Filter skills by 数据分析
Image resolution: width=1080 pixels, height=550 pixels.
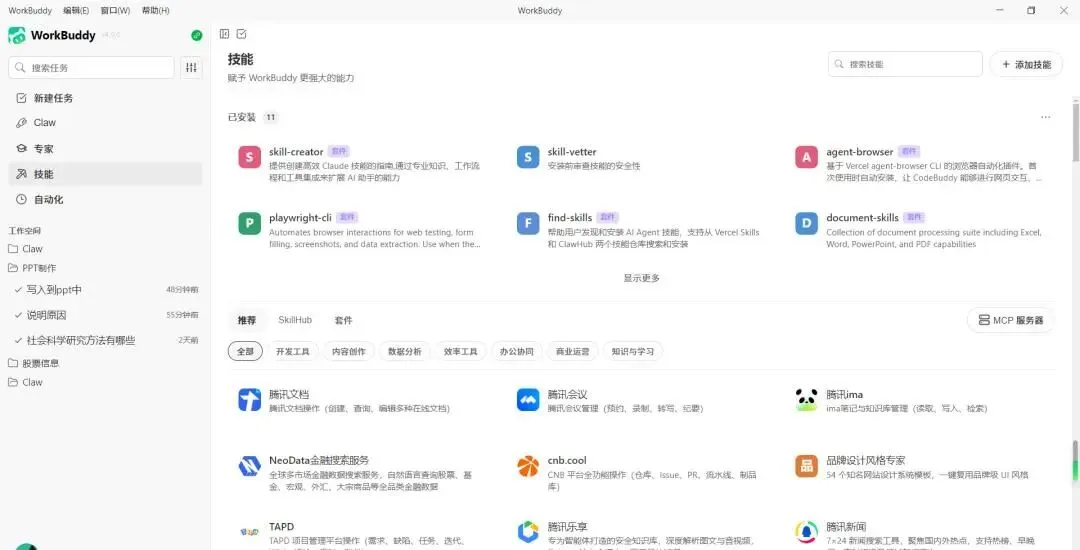point(404,352)
